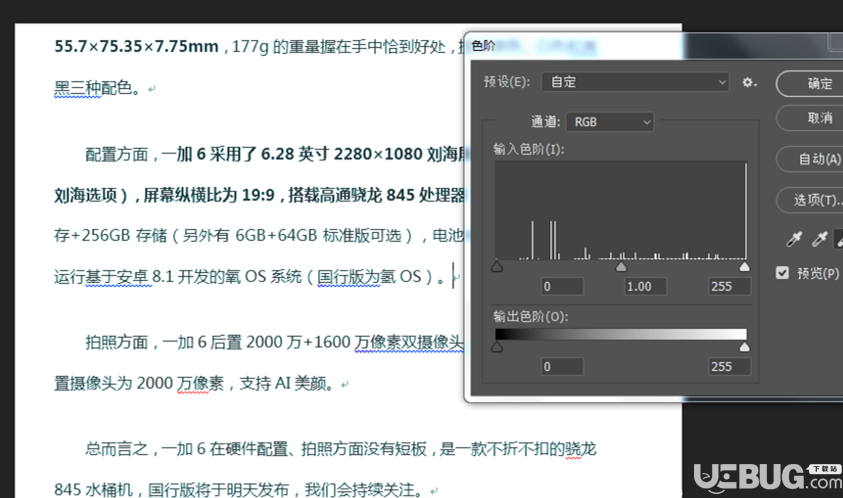This screenshot has height=498, width=843.
Task: Select the gray point eyedropper
Action: pyautogui.click(x=819, y=239)
